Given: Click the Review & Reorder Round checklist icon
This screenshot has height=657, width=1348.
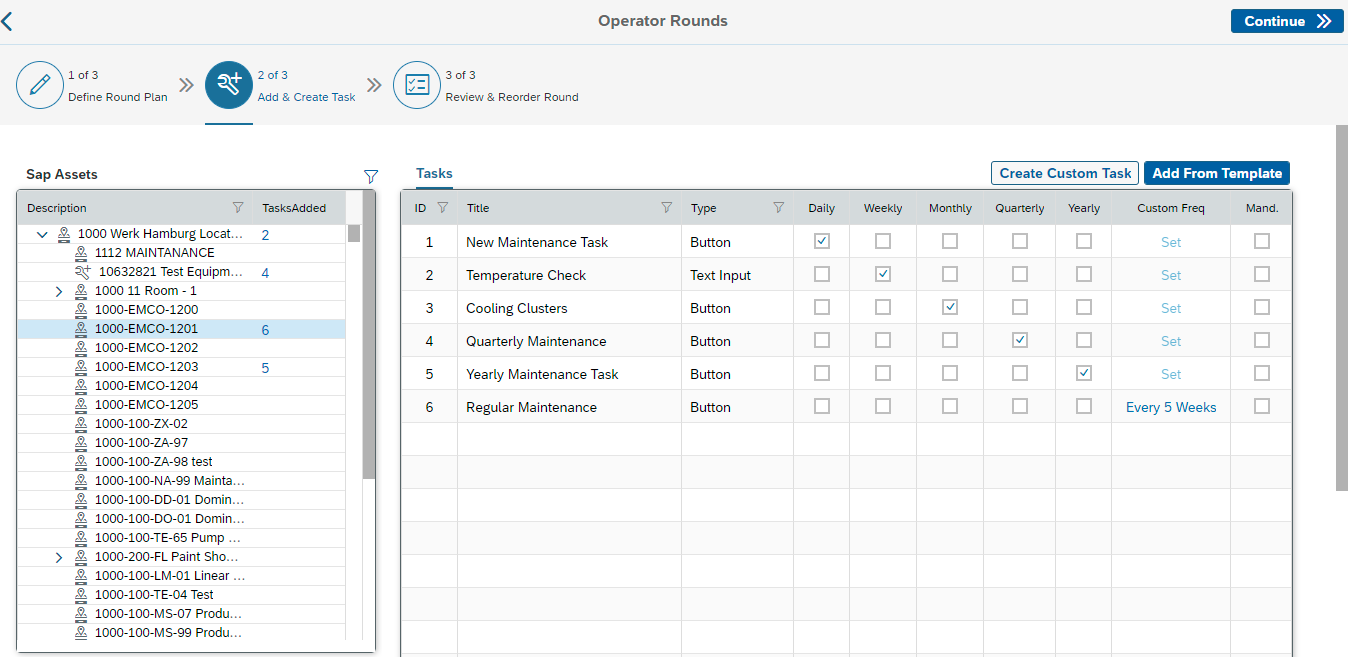Looking at the screenshot, I should (417, 86).
